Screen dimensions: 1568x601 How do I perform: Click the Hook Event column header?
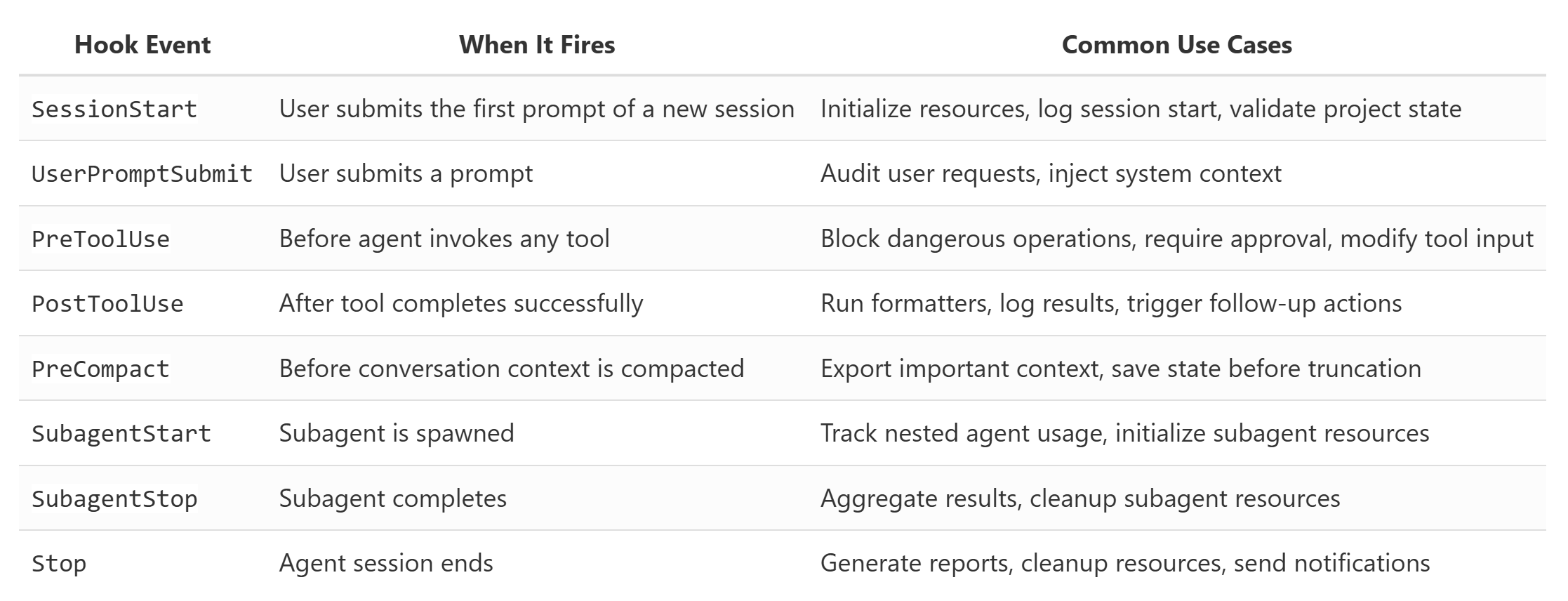tap(142, 45)
